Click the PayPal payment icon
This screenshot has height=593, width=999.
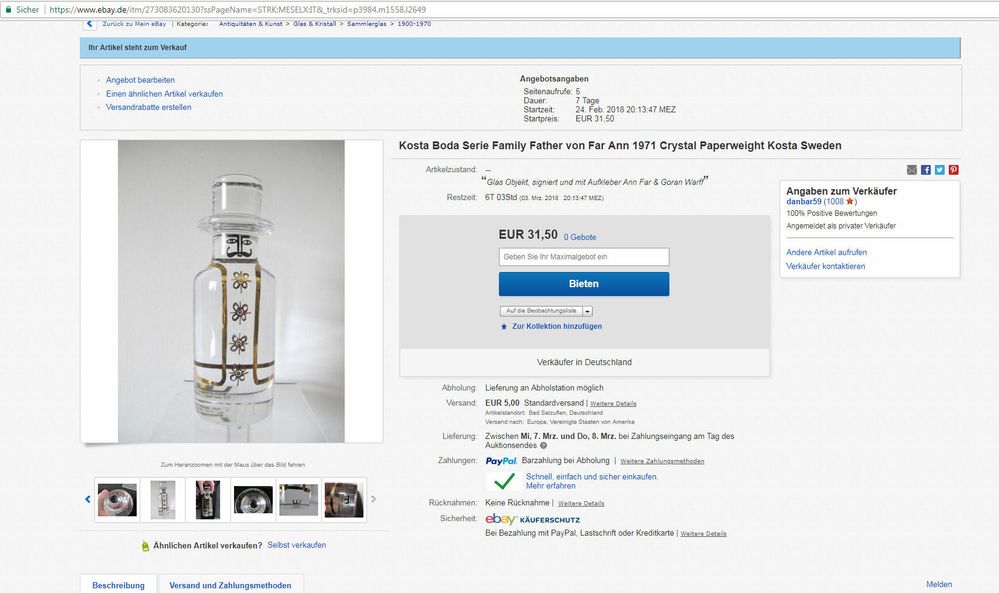[502, 462]
